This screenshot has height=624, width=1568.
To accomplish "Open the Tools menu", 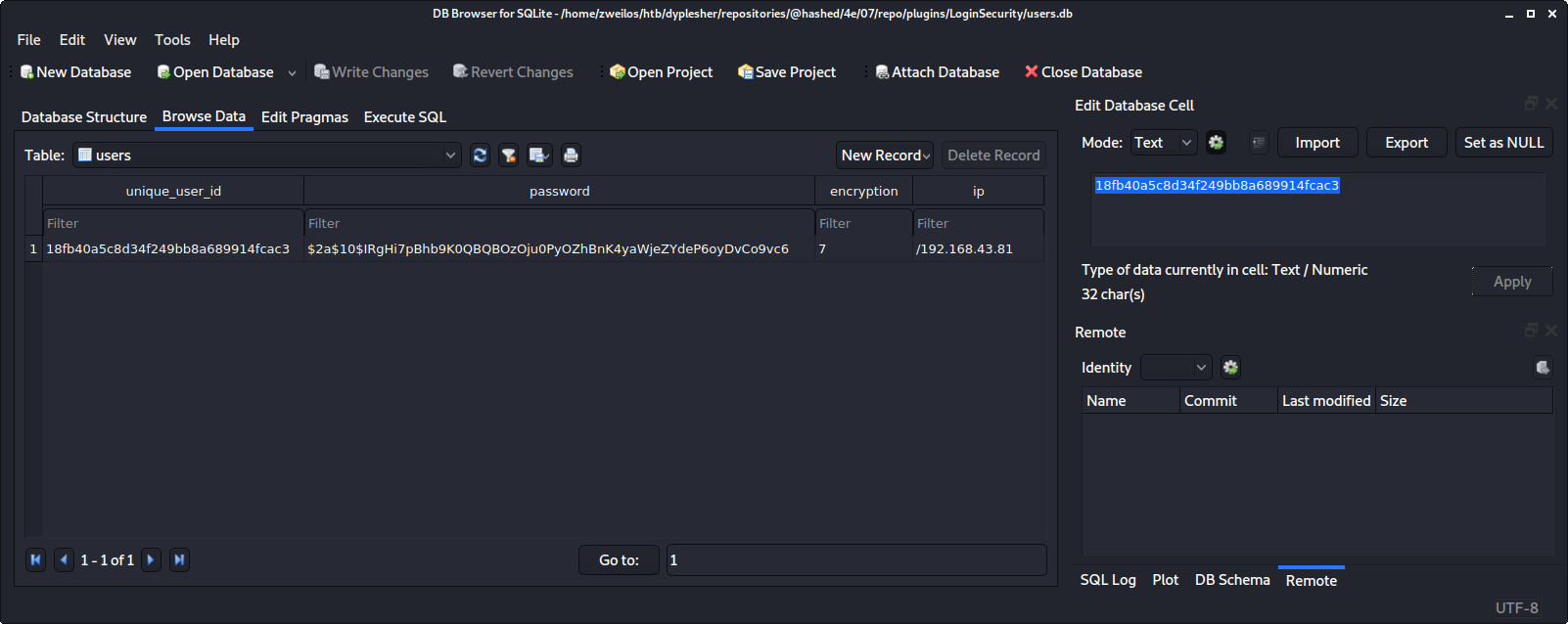I will pyautogui.click(x=172, y=40).
